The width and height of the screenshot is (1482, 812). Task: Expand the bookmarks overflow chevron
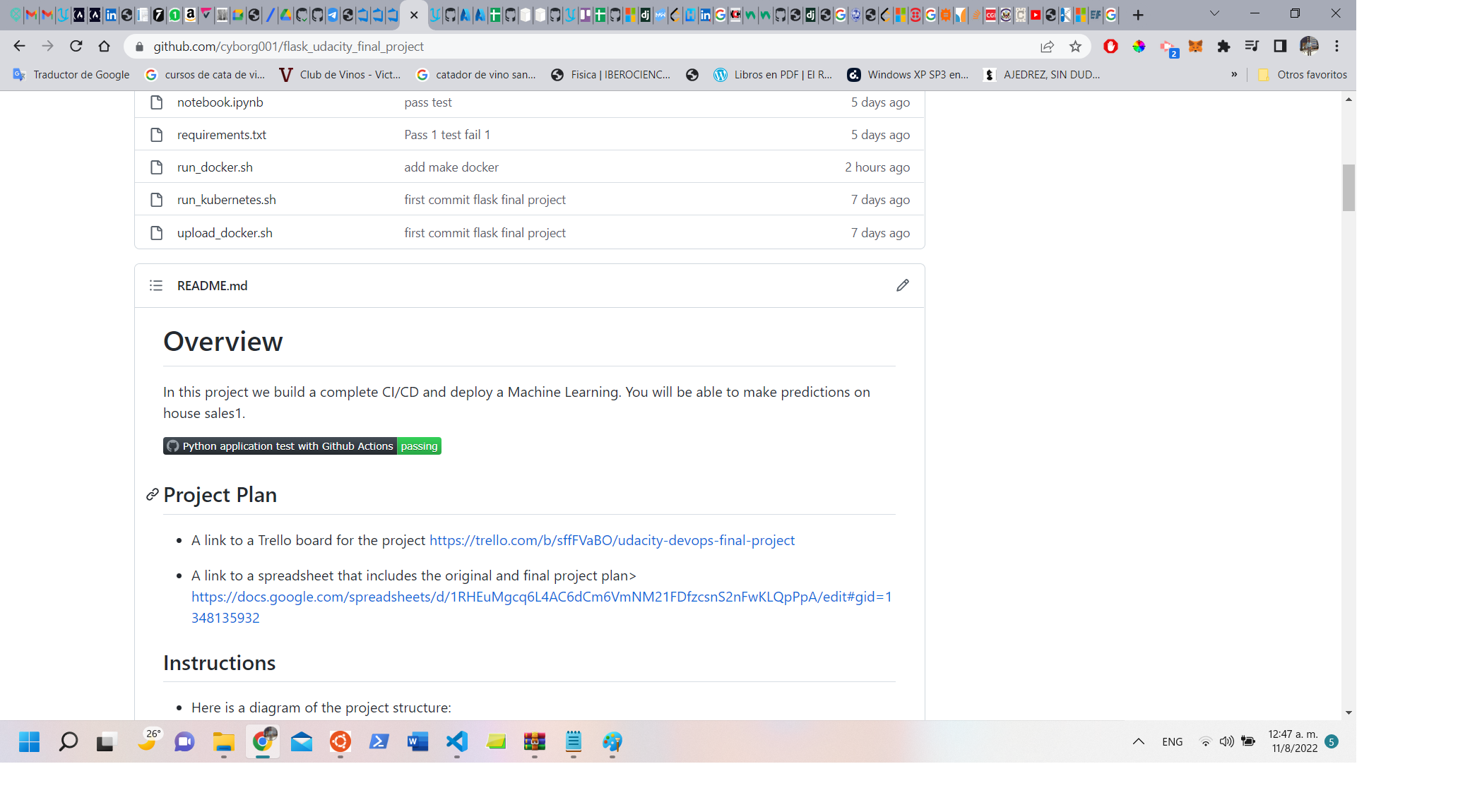1233,74
